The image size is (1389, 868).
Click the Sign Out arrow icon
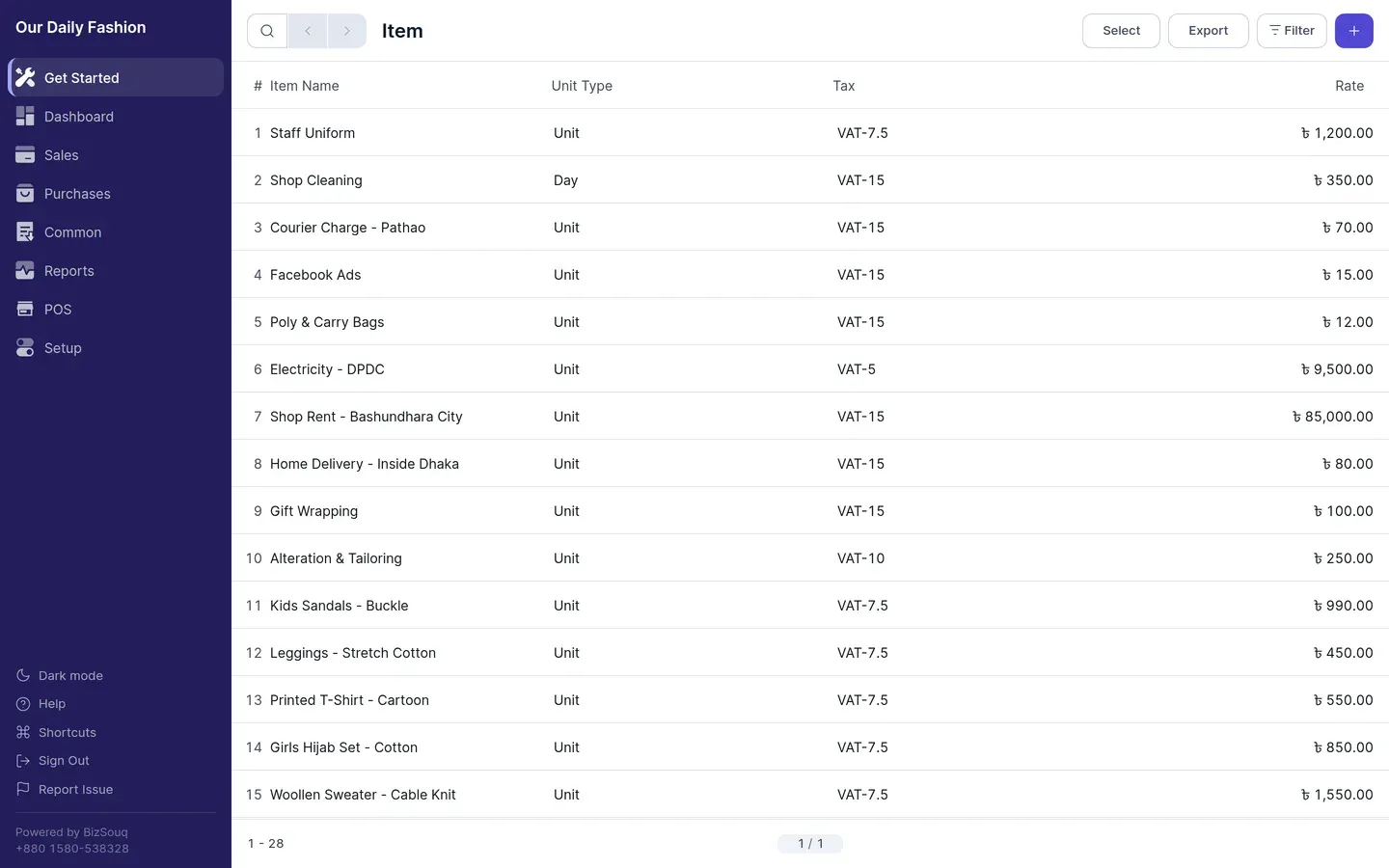point(23,761)
